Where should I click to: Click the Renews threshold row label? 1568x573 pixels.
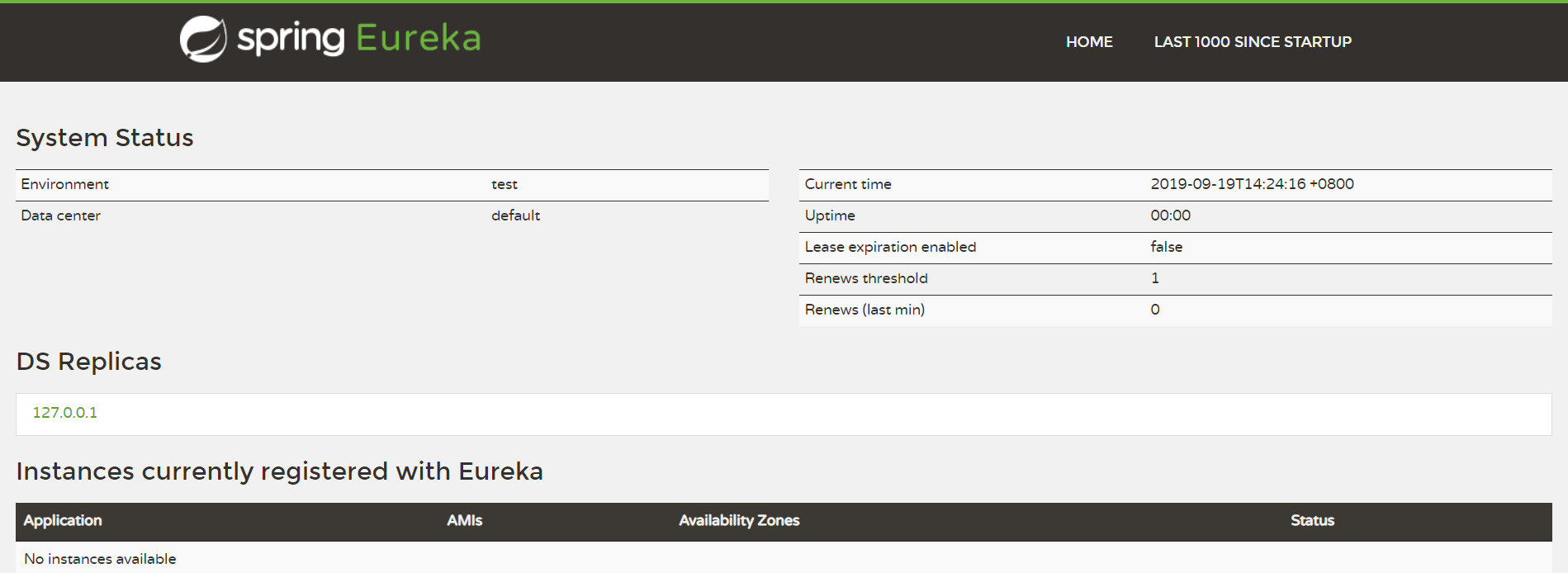tap(866, 279)
